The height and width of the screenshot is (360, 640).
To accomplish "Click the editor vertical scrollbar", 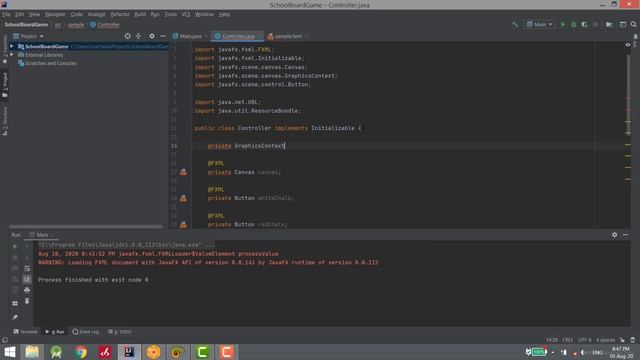I will click(x=628, y=95).
